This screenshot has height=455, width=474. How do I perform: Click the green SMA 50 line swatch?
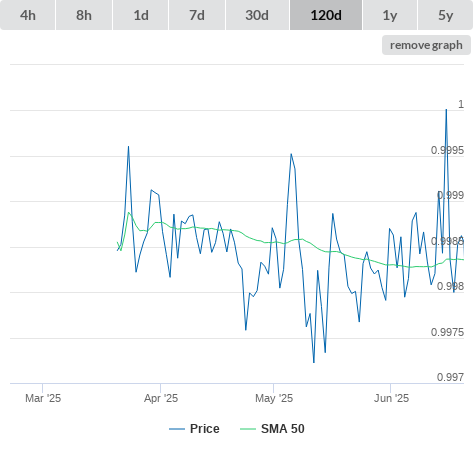pos(248,429)
